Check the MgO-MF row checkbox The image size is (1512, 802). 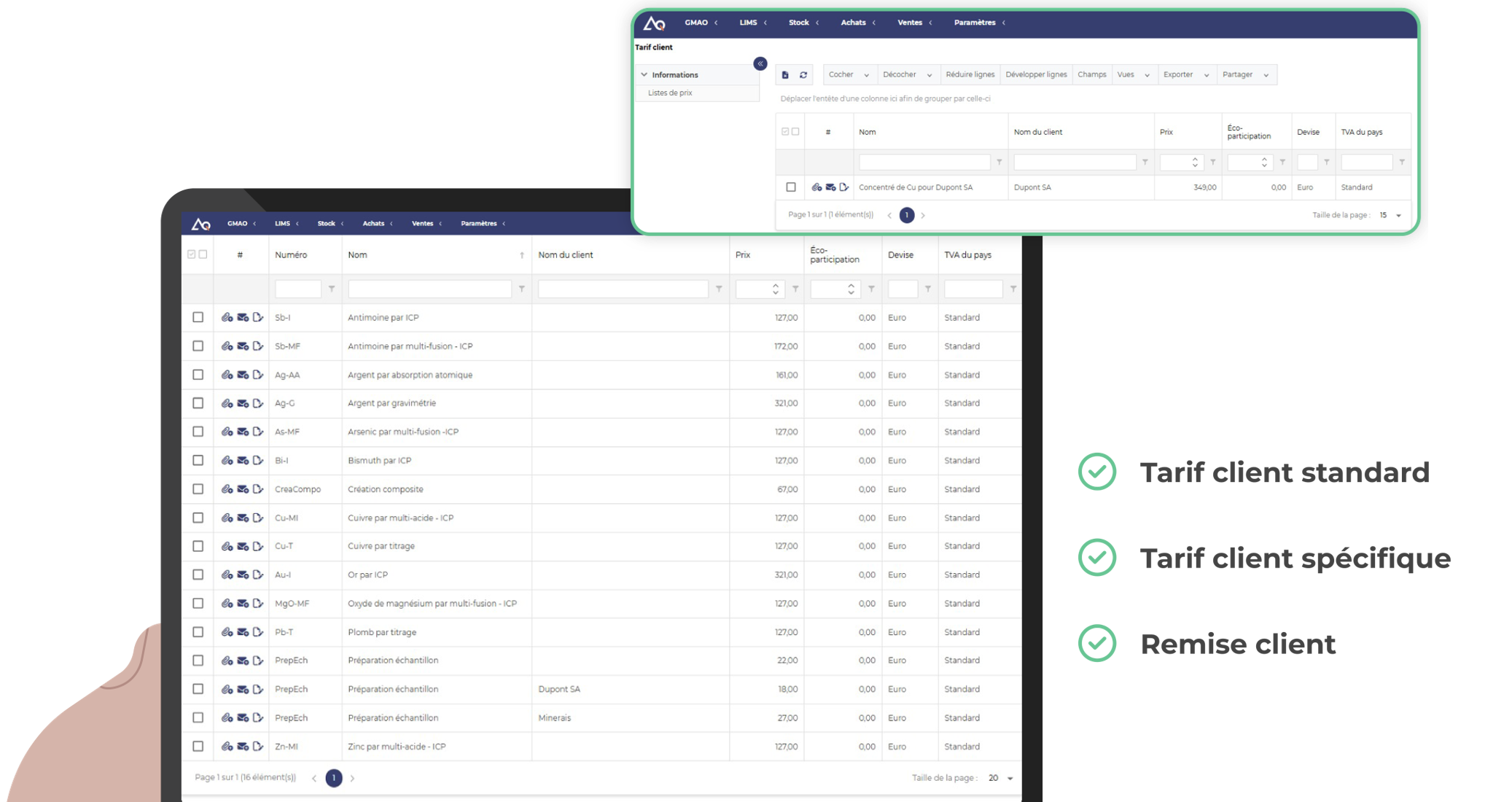(x=198, y=604)
